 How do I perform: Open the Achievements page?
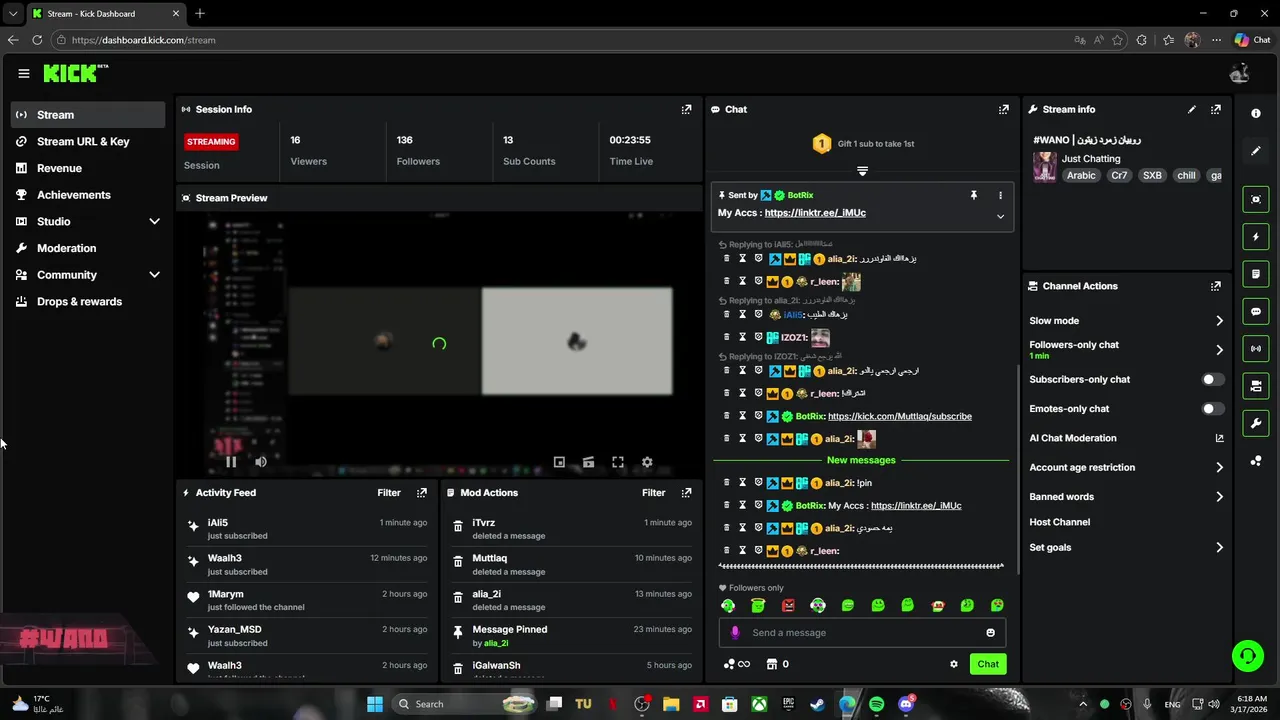point(88,195)
